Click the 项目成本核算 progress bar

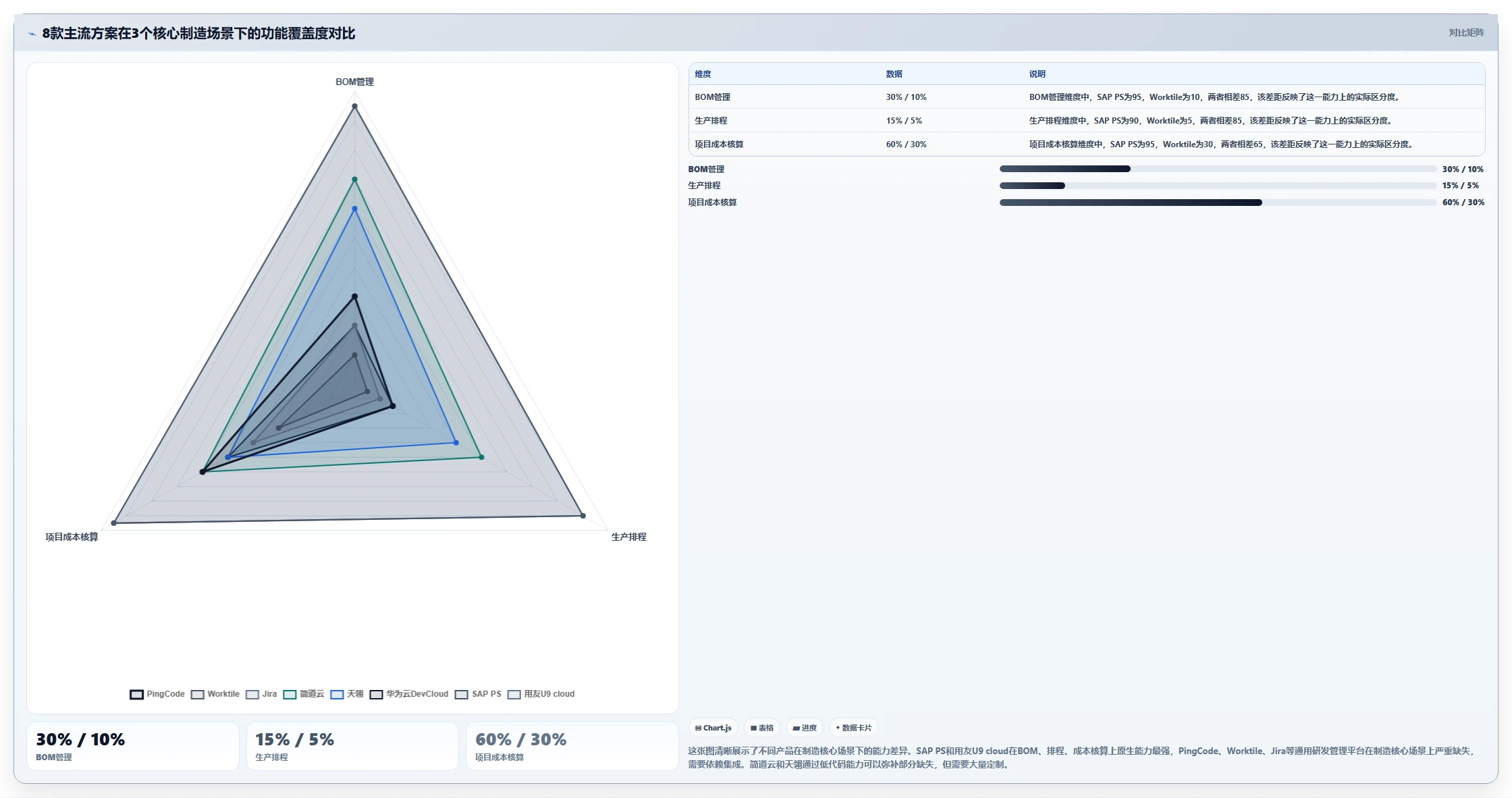(x=1218, y=203)
